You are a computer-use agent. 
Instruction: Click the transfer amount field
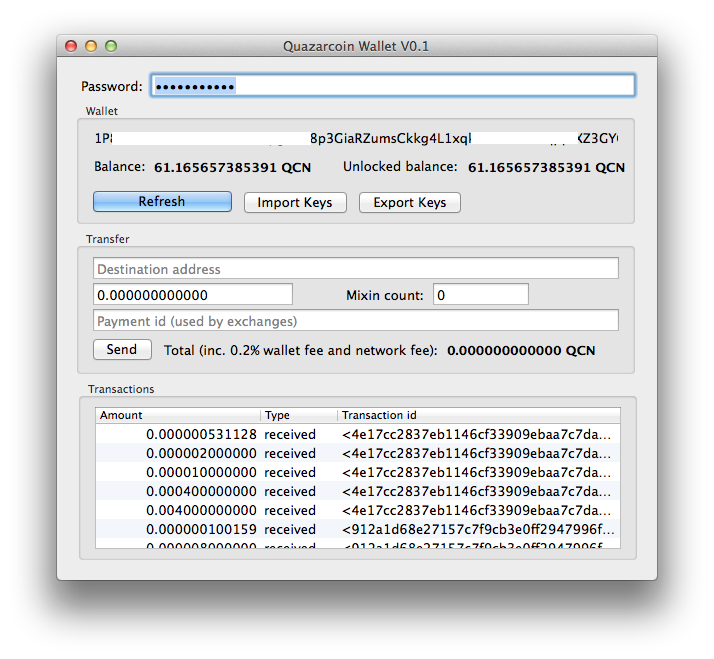(193, 294)
